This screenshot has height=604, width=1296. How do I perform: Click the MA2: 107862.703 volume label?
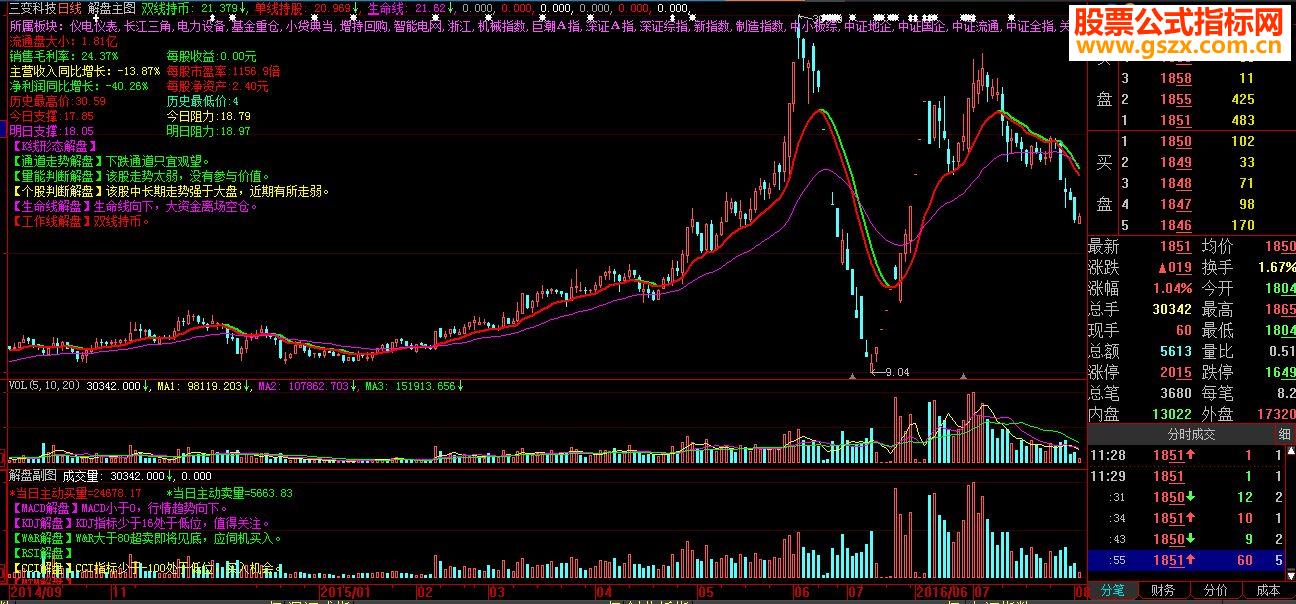pos(305,385)
